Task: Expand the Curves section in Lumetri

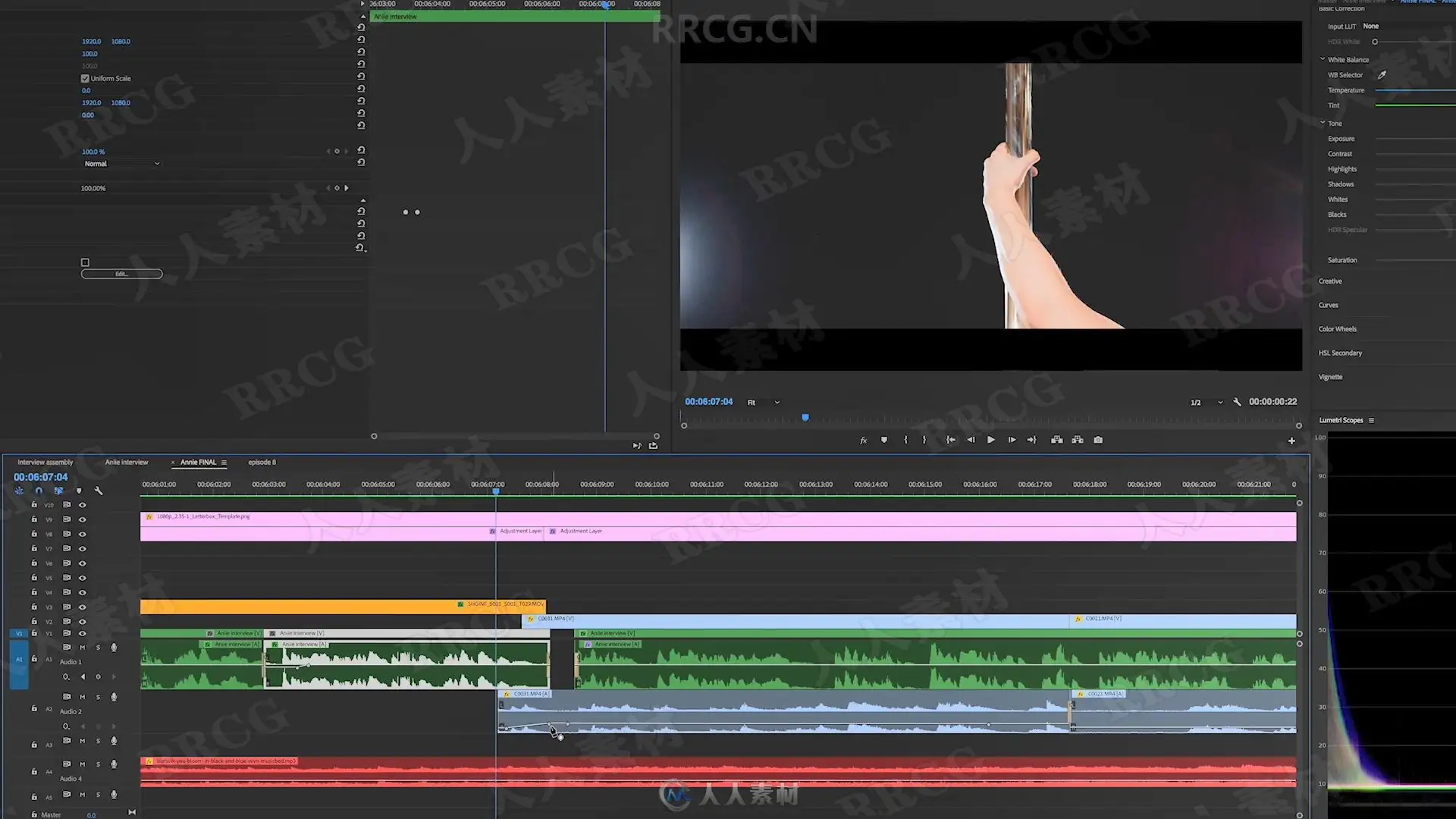Action: (x=1329, y=305)
